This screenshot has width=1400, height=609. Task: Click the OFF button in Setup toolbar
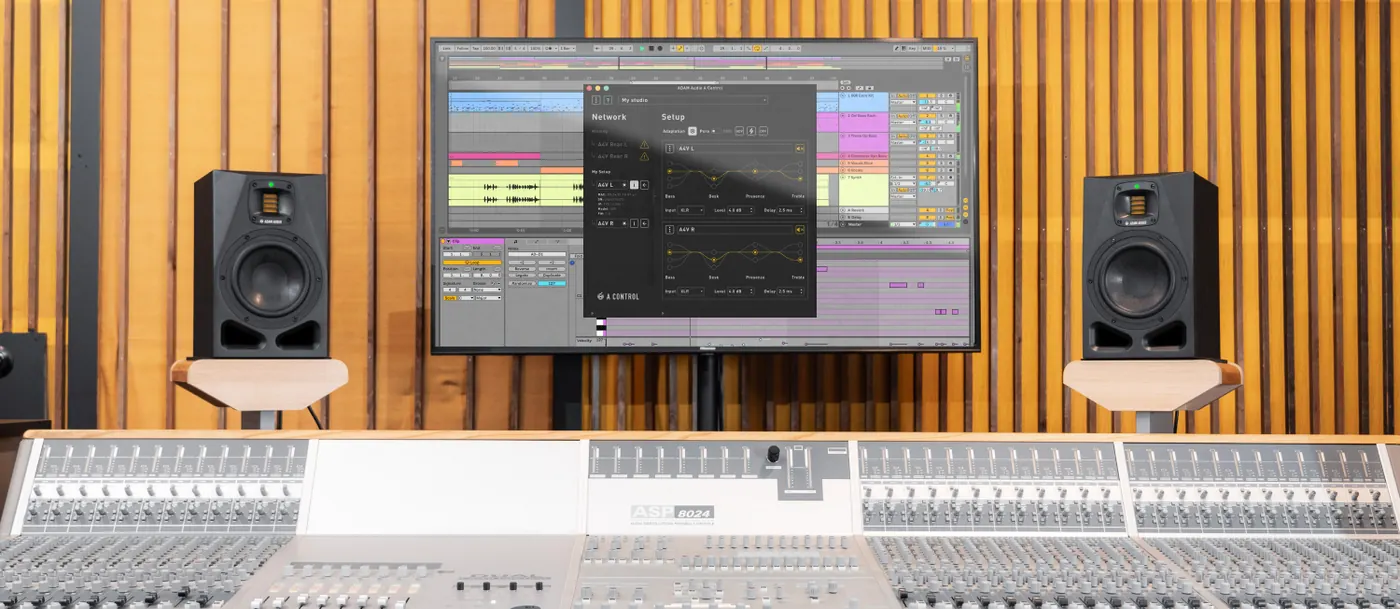[763, 131]
